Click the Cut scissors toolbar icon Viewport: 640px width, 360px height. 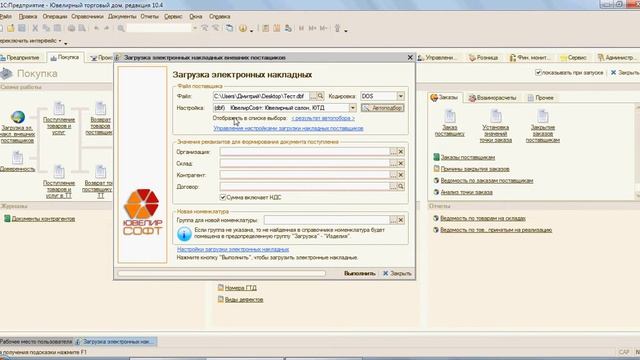click(x=35, y=28)
